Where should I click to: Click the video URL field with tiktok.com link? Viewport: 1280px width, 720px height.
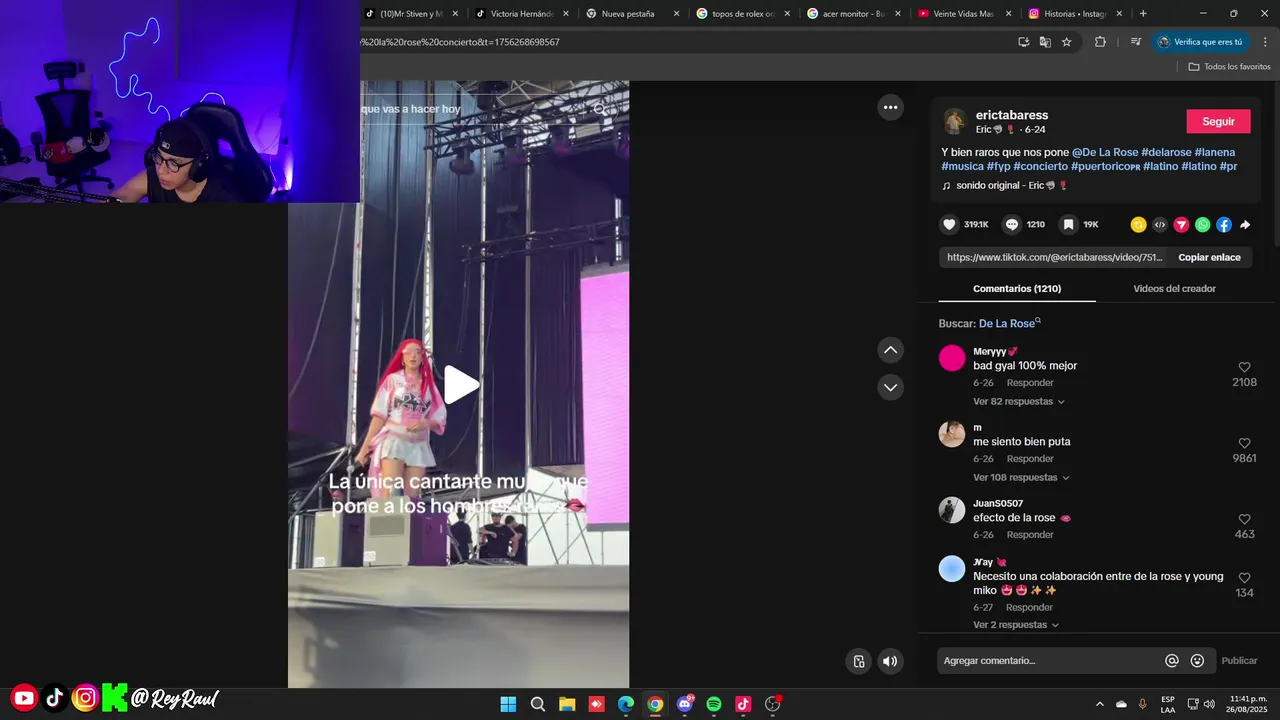1055,257
